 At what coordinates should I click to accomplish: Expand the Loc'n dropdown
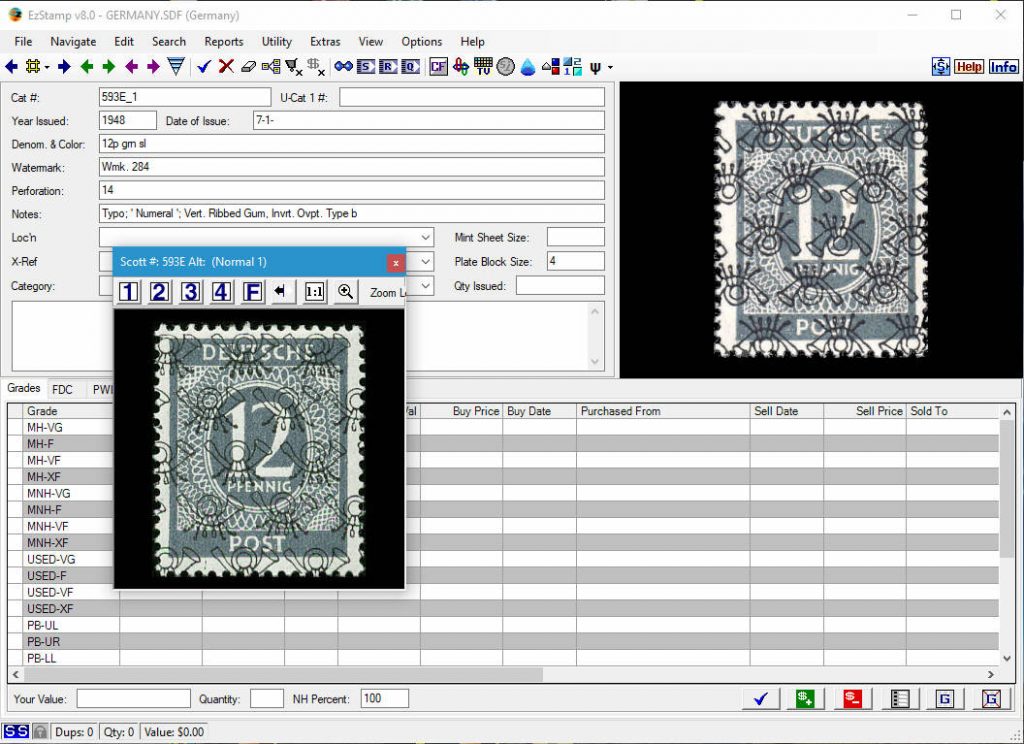pos(425,237)
